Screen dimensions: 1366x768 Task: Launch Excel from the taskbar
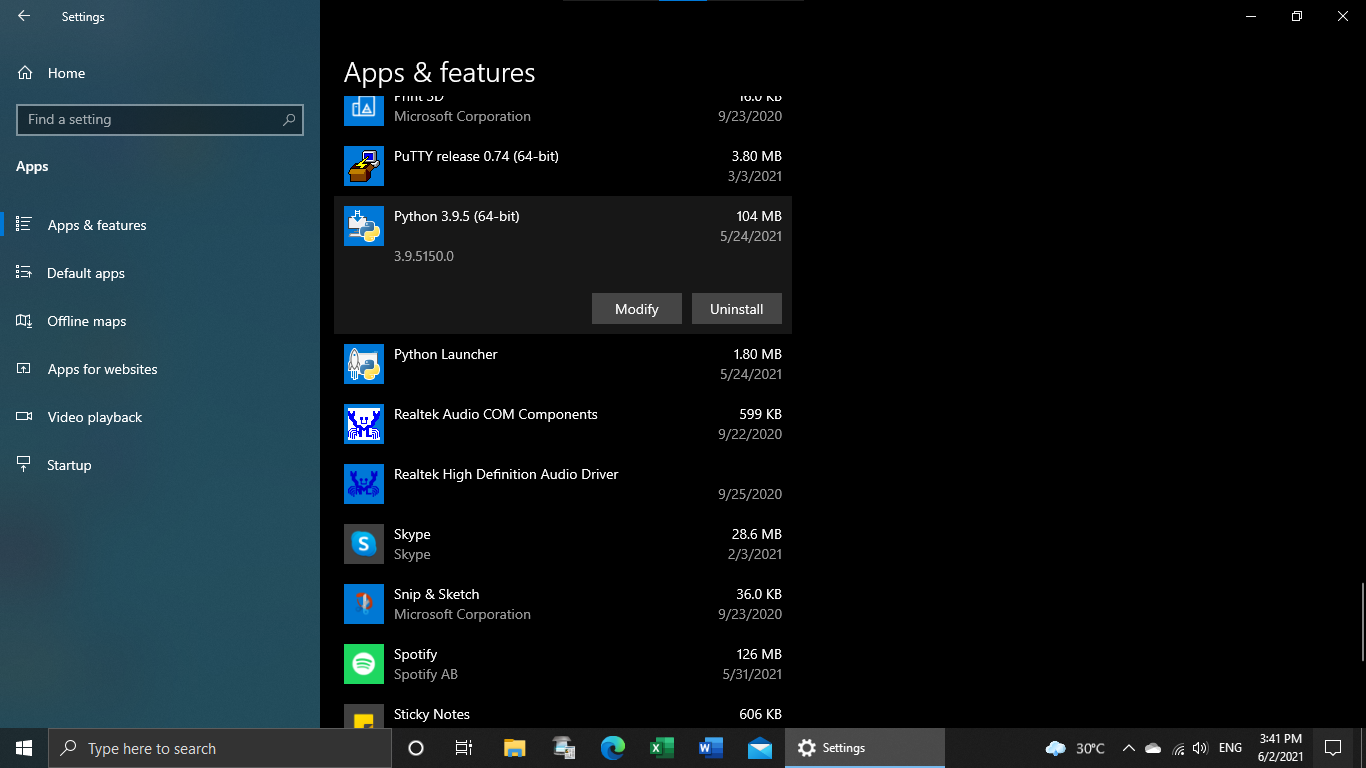pyautogui.click(x=661, y=748)
